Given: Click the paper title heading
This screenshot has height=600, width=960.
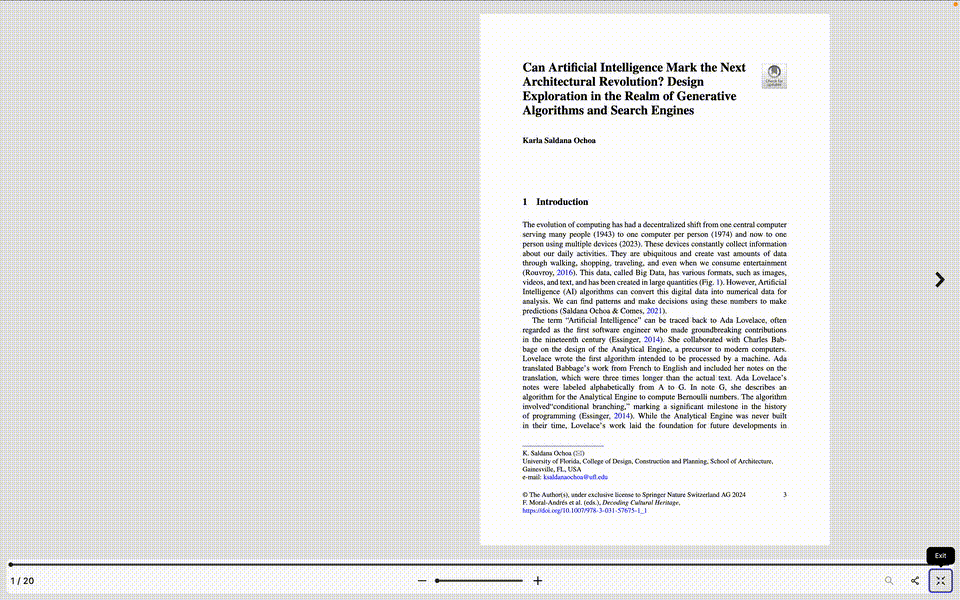Looking at the screenshot, I should click(x=634, y=89).
